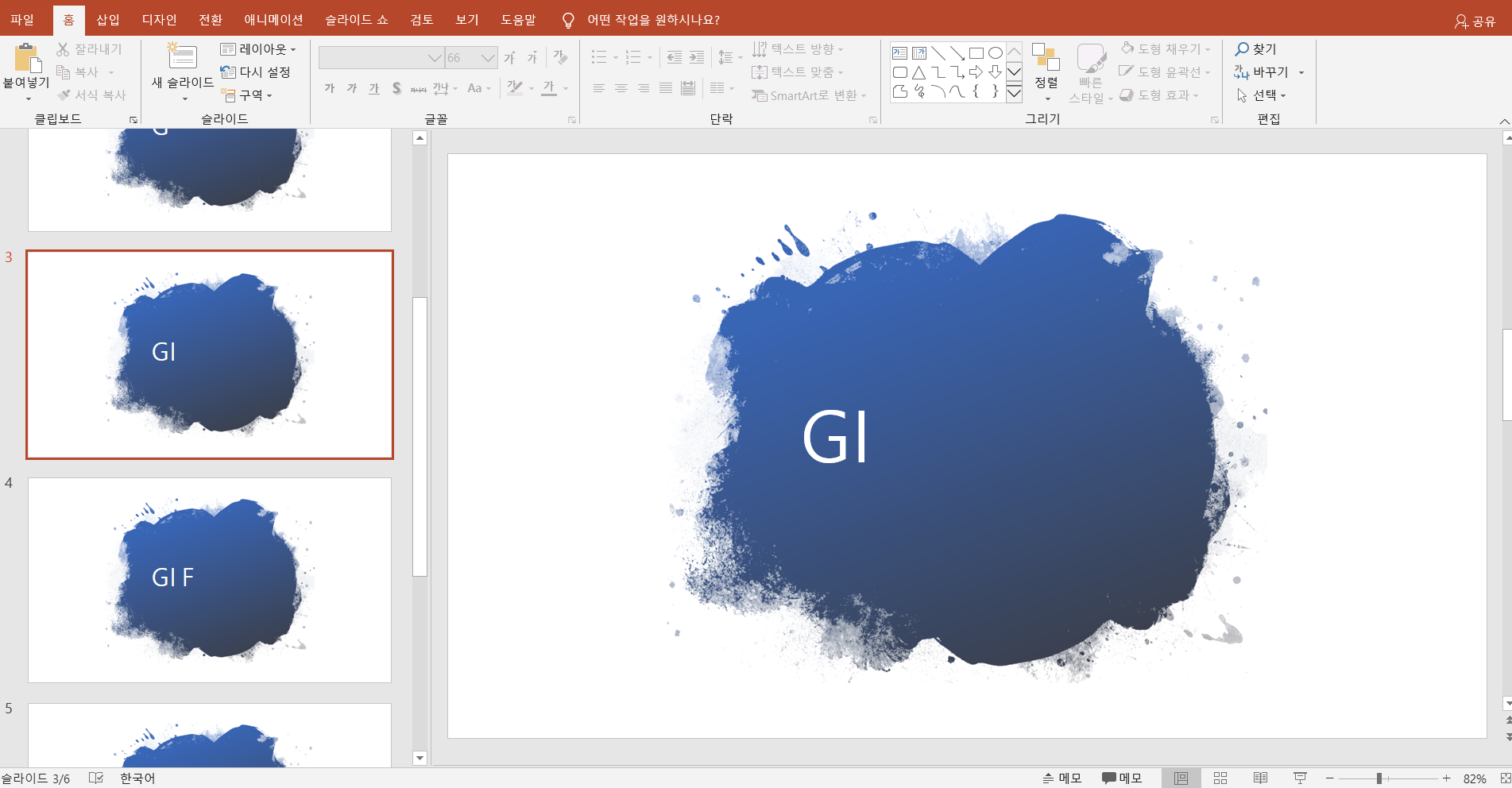Switch to Animations (애니메이션) tab
The width and height of the screenshot is (1512, 788).
pos(273,20)
